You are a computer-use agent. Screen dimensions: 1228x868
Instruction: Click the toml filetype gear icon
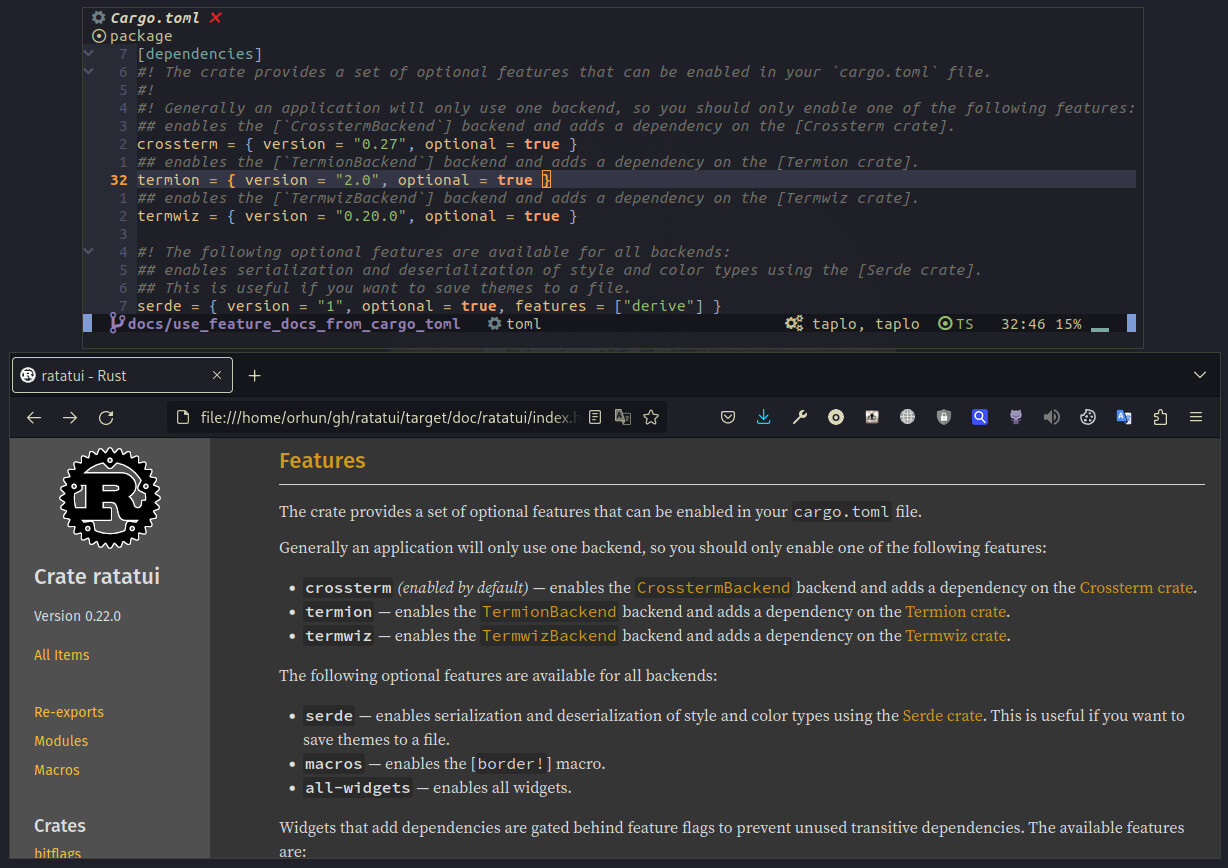pyautogui.click(x=494, y=324)
